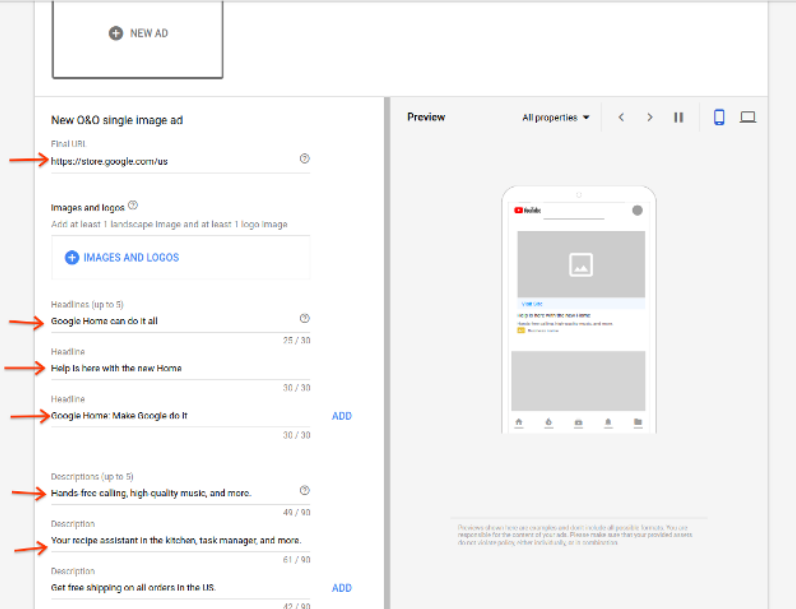
Task: Pause the ad preview rotation
Action: pos(678,118)
